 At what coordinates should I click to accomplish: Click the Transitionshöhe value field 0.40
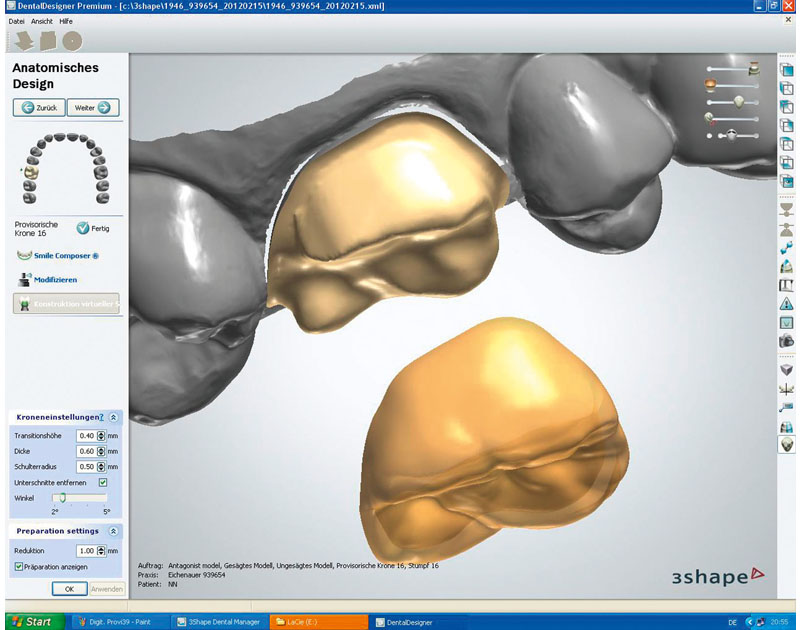pyautogui.click(x=86, y=436)
